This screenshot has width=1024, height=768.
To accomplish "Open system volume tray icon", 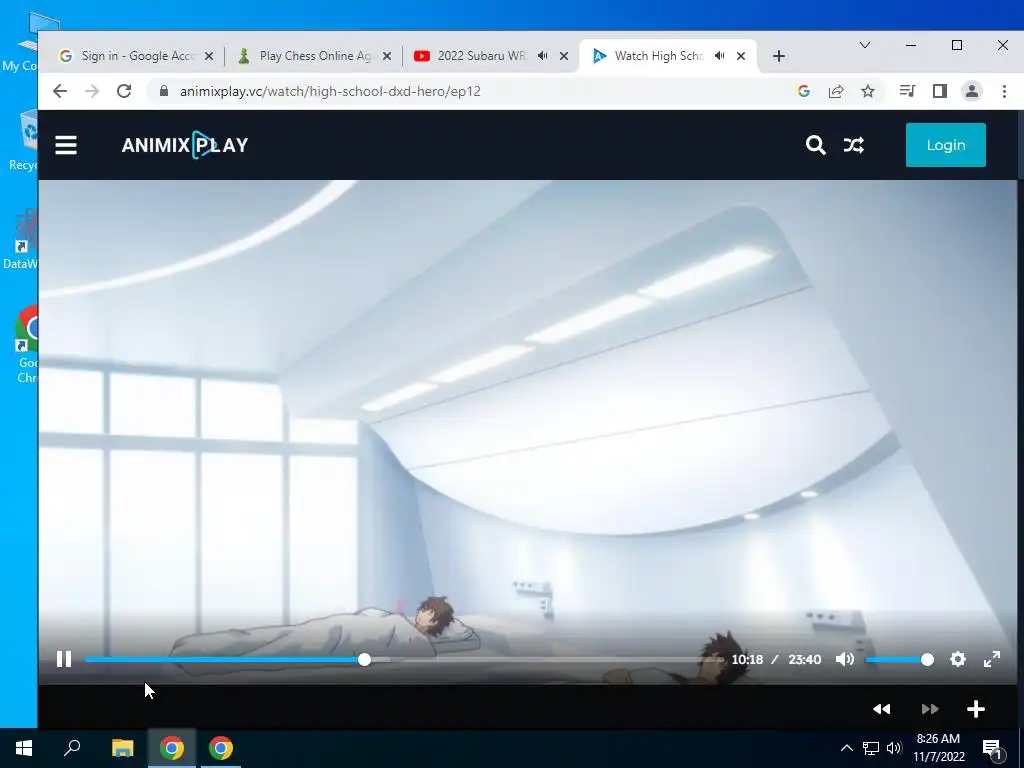I will pos(894,748).
